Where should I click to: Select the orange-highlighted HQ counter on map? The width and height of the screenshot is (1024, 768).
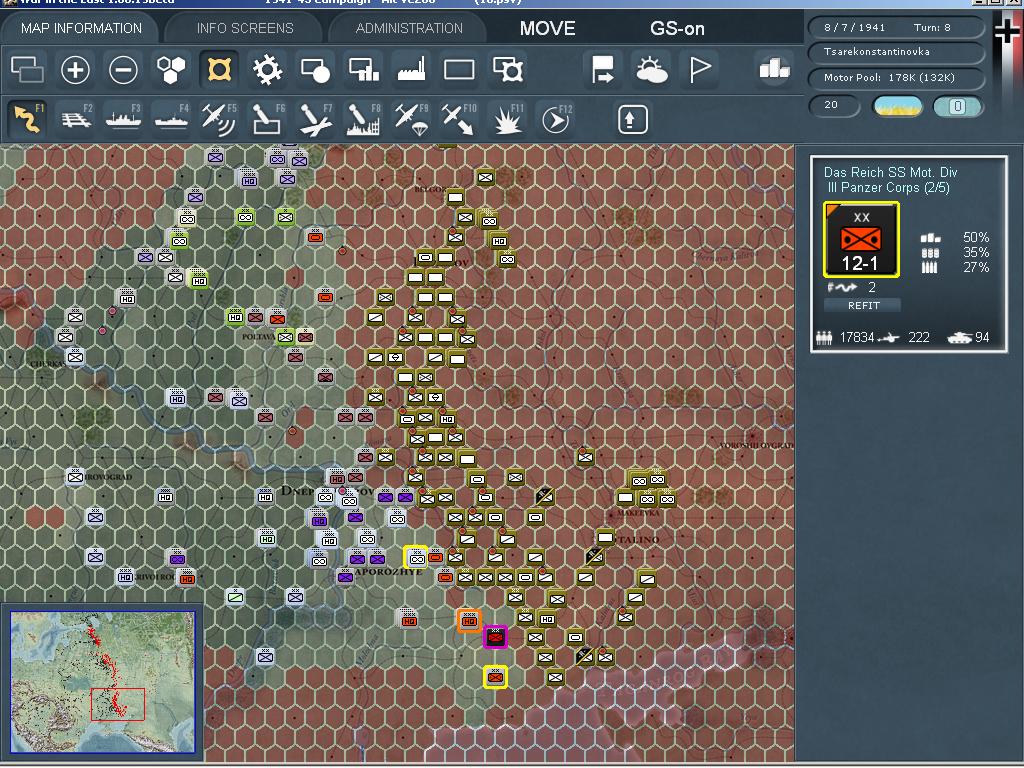tap(469, 621)
